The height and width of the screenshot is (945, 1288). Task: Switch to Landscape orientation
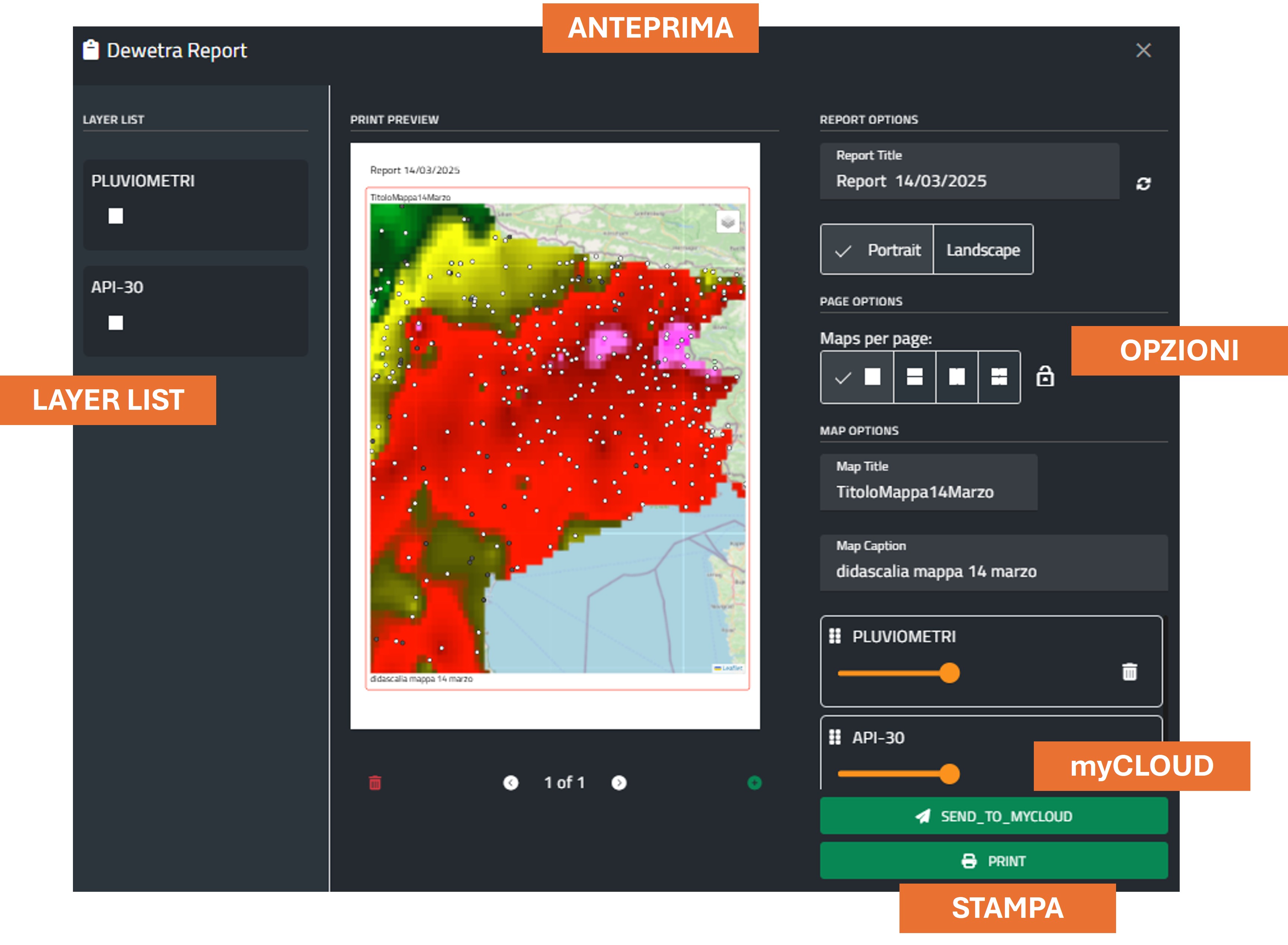(982, 250)
